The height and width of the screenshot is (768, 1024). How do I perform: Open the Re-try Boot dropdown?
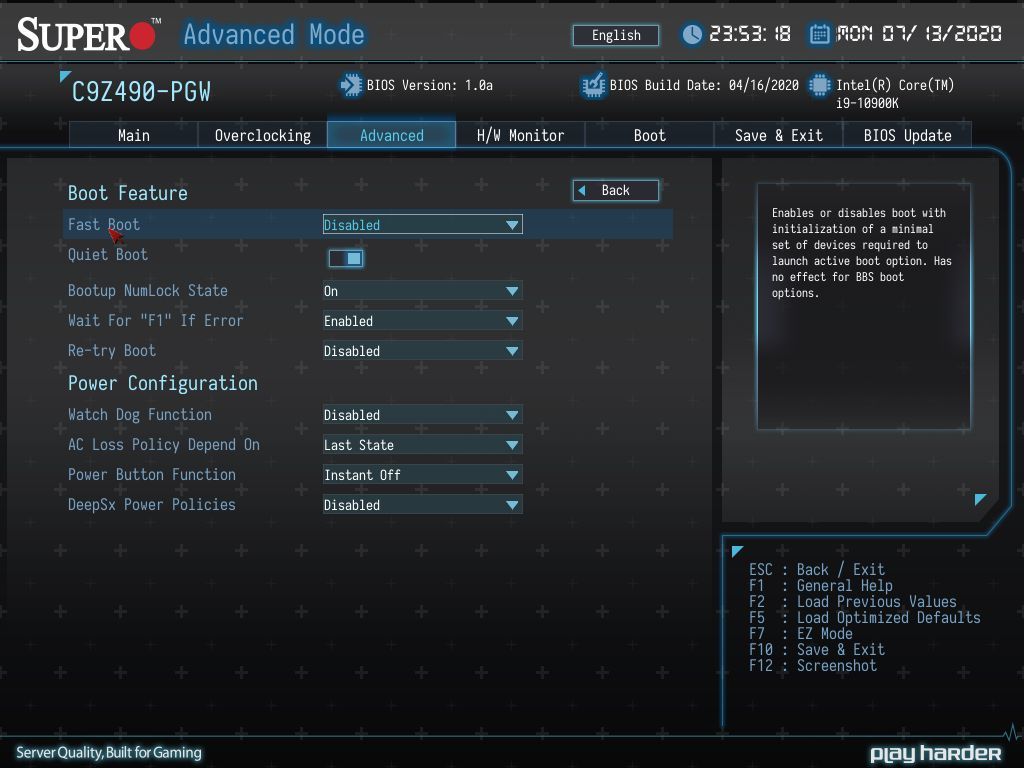click(423, 351)
